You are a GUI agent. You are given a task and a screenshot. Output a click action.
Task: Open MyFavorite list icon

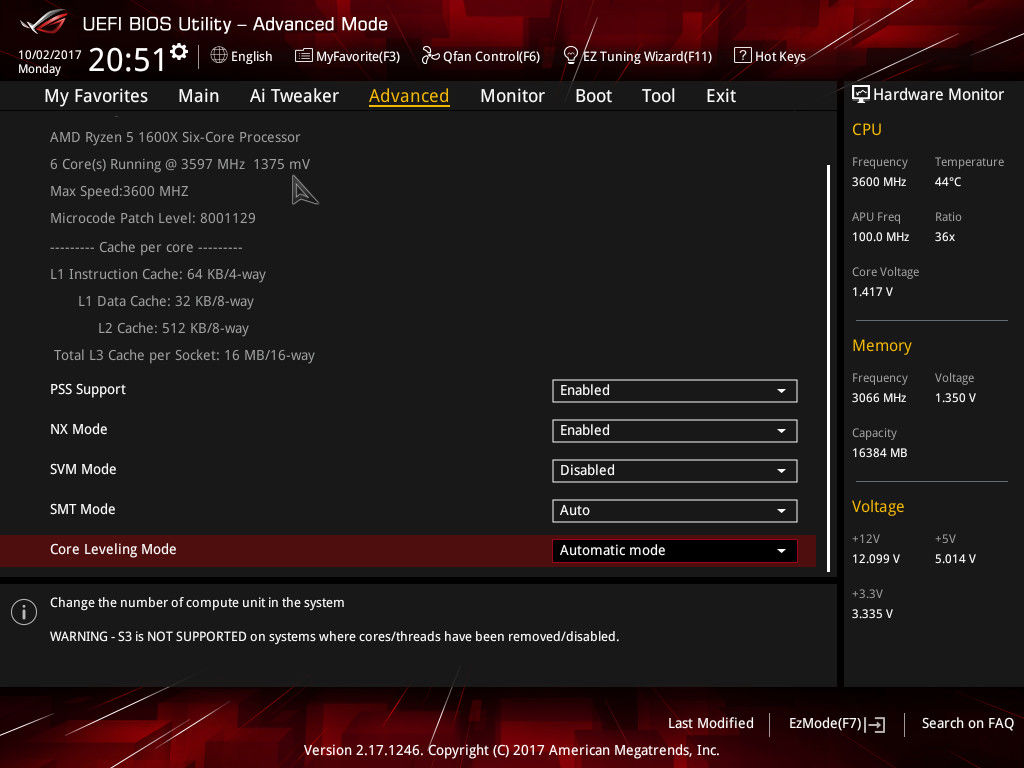coord(304,56)
